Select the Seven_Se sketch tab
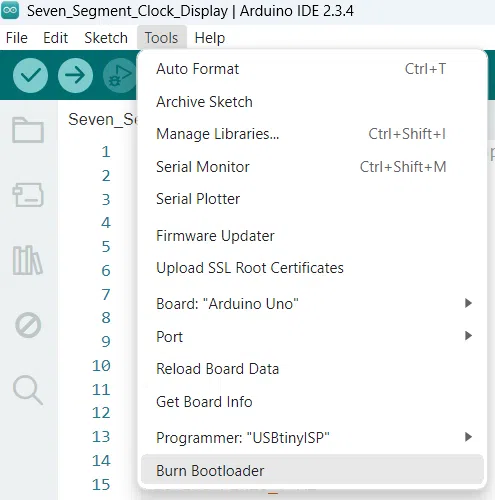This screenshot has width=495, height=500. coord(102,119)
